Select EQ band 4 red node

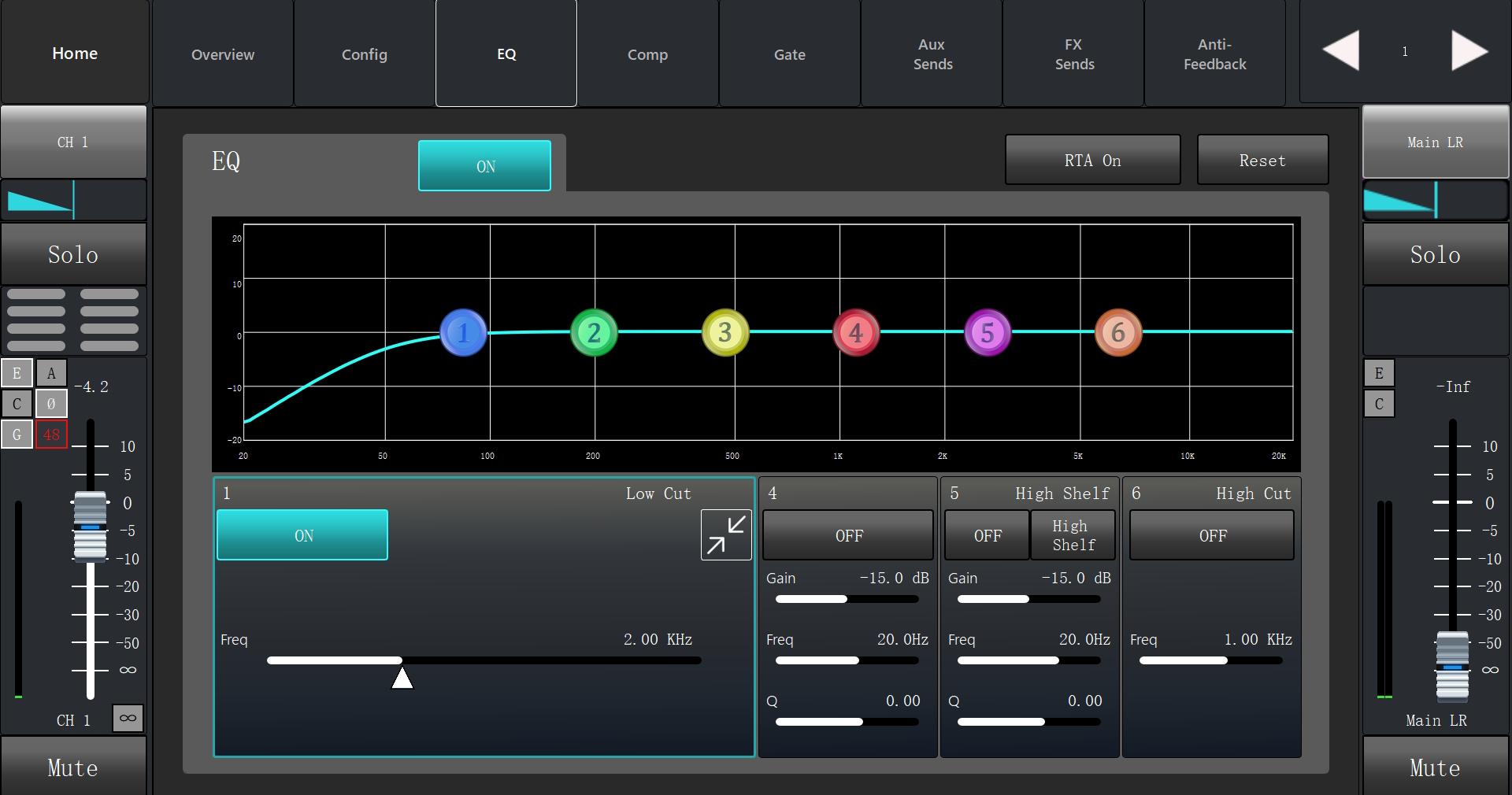pyautogui.click(x=856, y=332)
